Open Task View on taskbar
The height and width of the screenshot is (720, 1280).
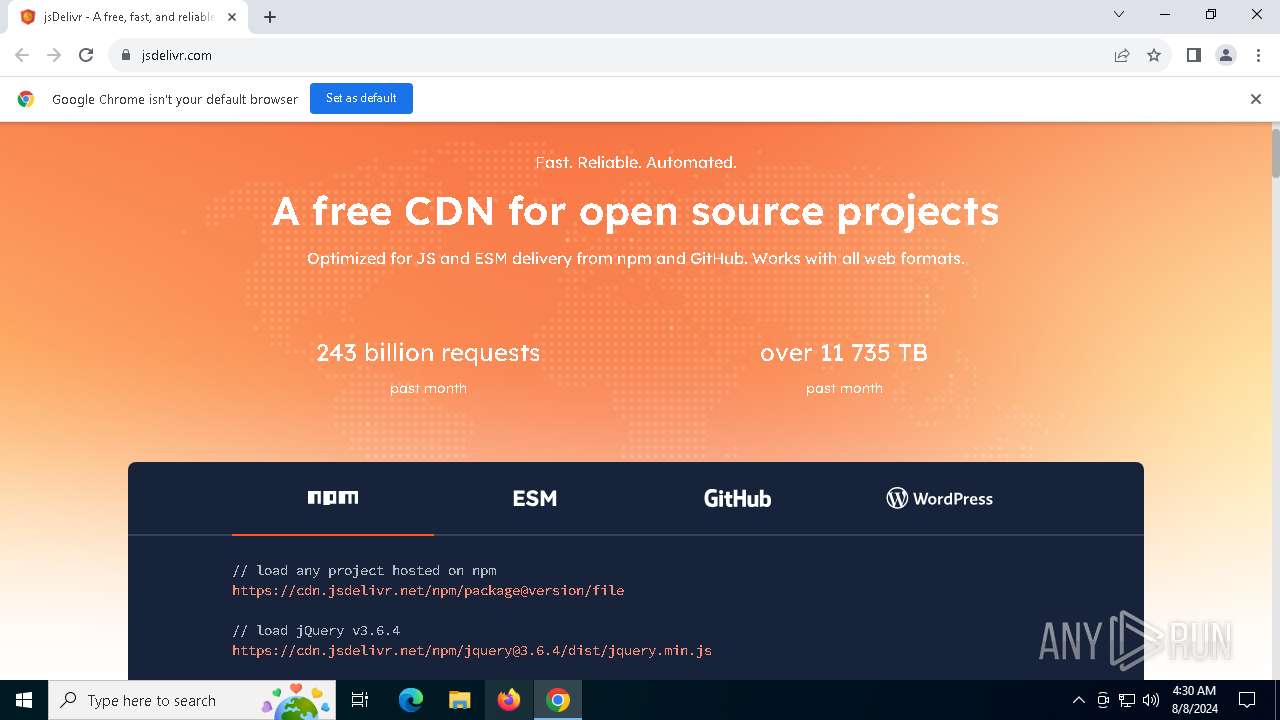pos(360,700)
